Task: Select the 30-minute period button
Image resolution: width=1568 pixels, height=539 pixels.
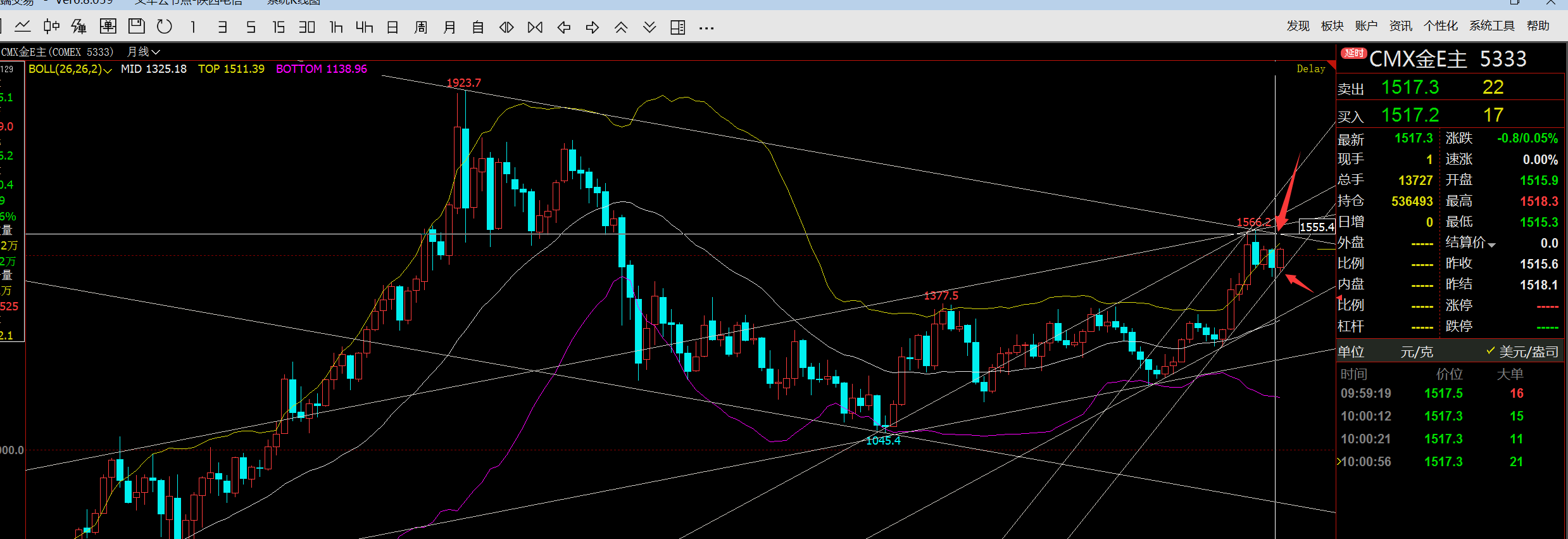Action: (307, 27)
